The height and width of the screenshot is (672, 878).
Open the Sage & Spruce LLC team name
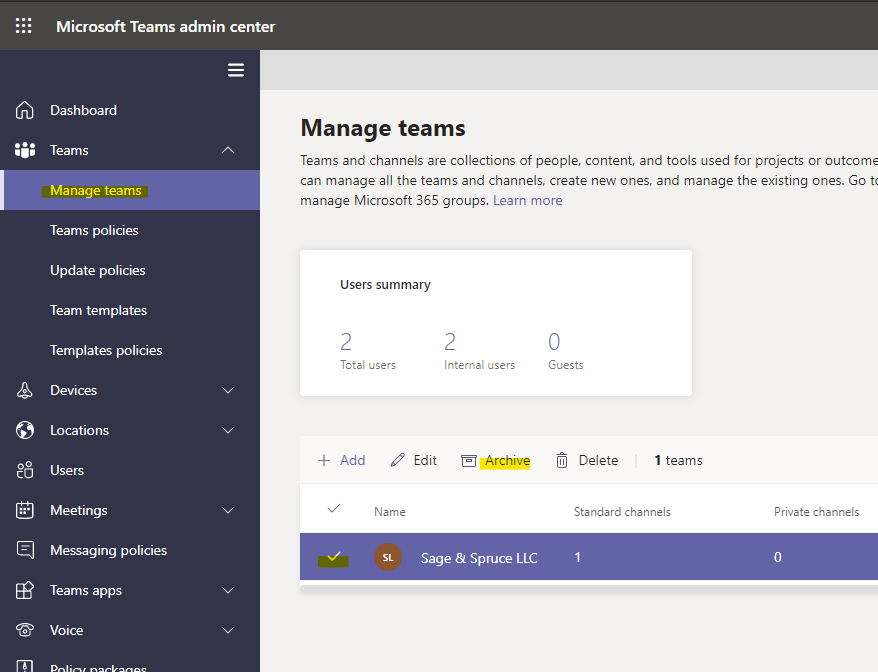coord(479,558)
